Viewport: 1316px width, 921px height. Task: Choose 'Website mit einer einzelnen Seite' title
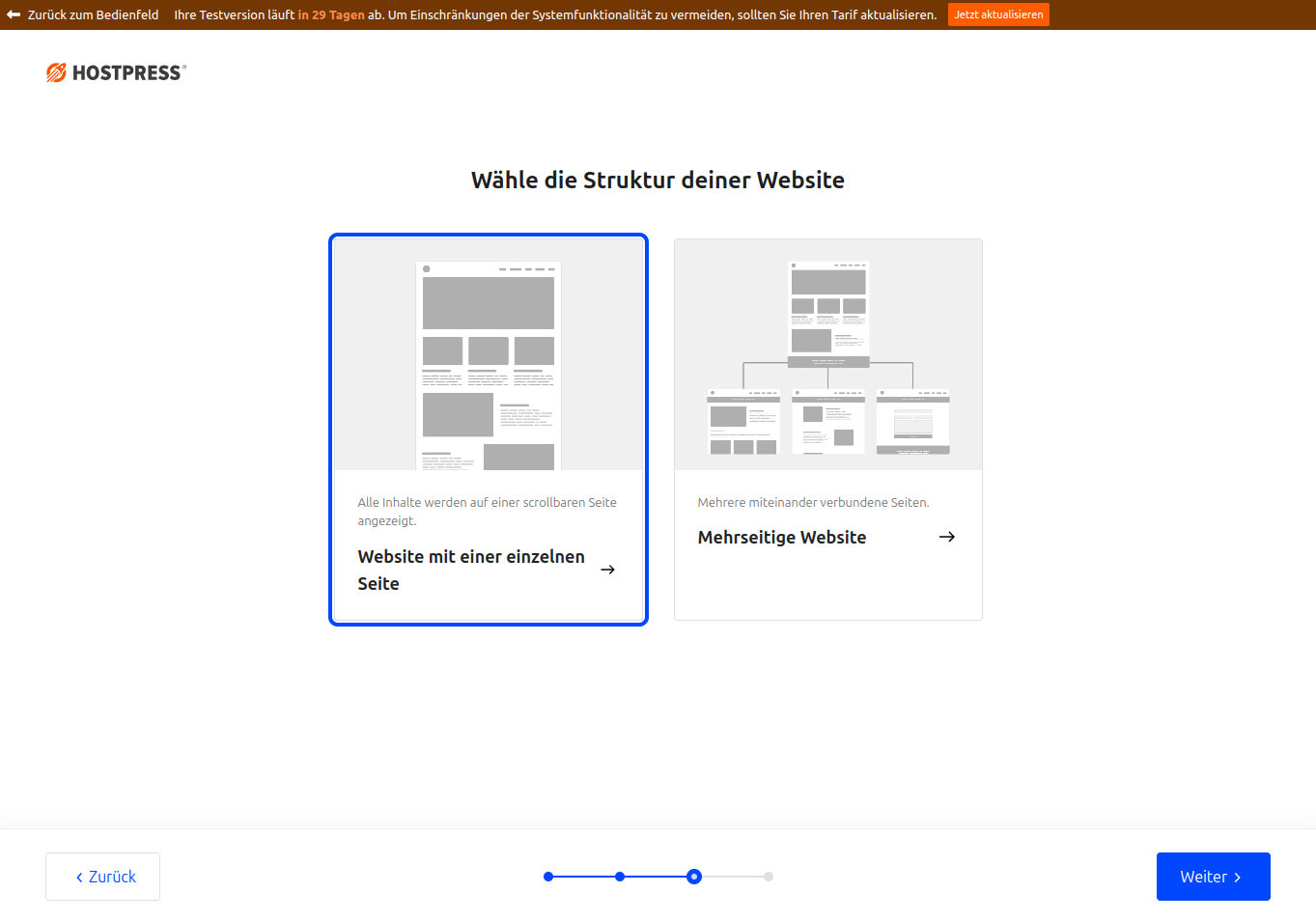pos(471,570)
